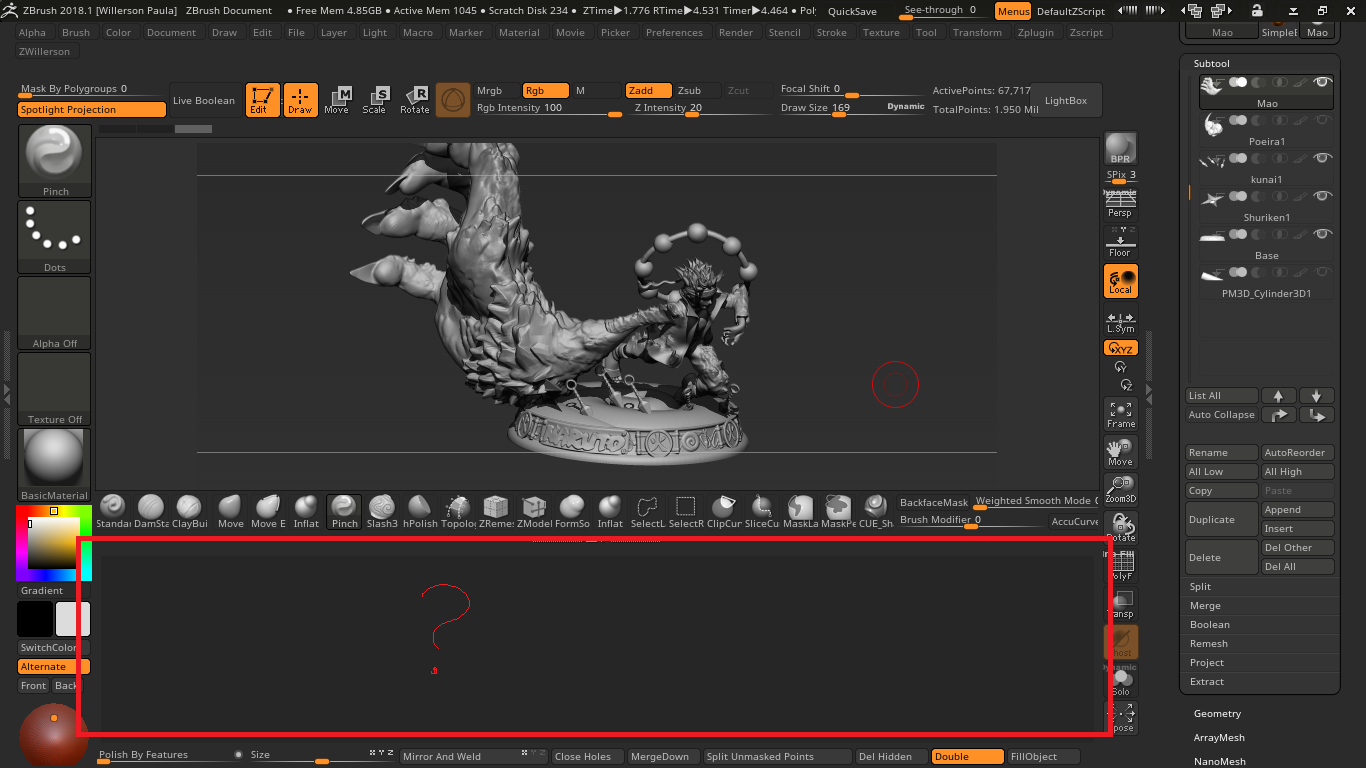
Task: Select the hPolish brush
Action: click(421, 511)
